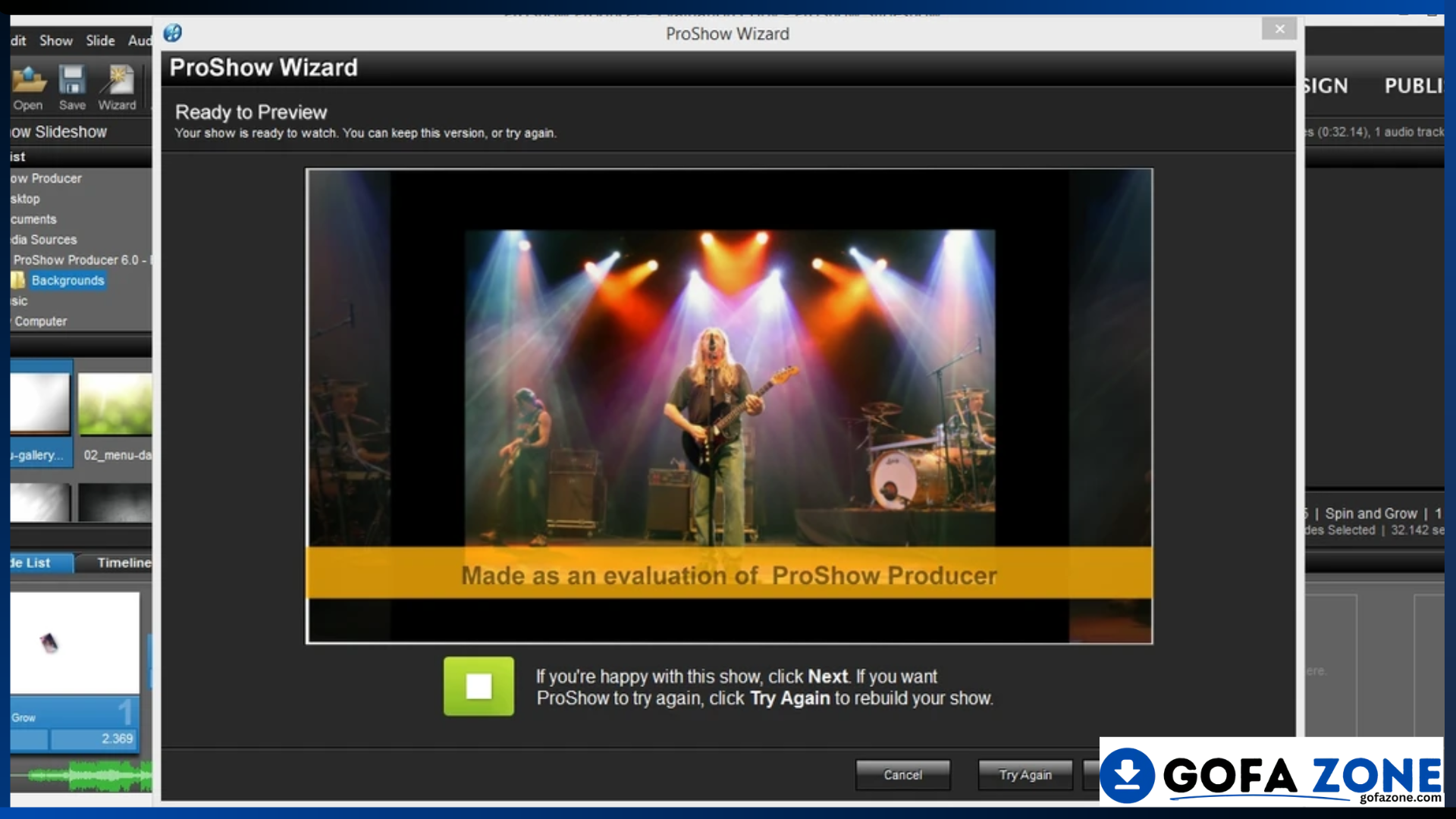Select slide 1 thumbnail in the slide list
This screenshot has width=1456, height=819.
(74, 643)
